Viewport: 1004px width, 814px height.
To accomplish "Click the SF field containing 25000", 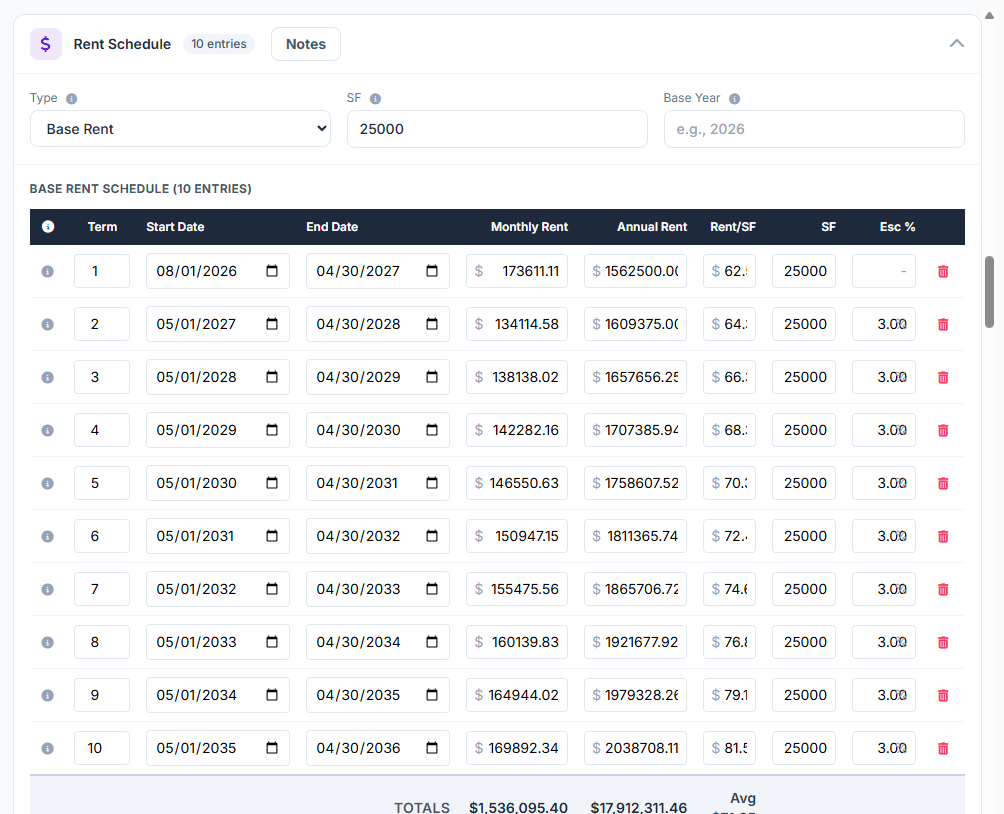I will [497, 129].
